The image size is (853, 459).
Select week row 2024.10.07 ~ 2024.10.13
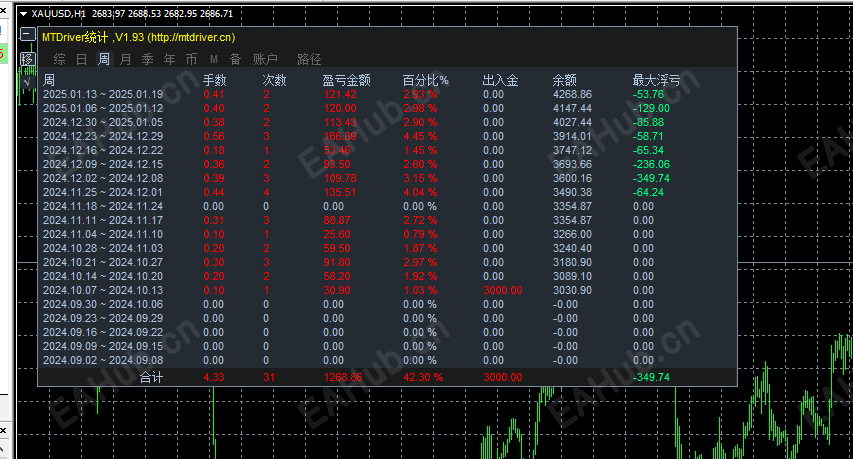click(387, 290)
